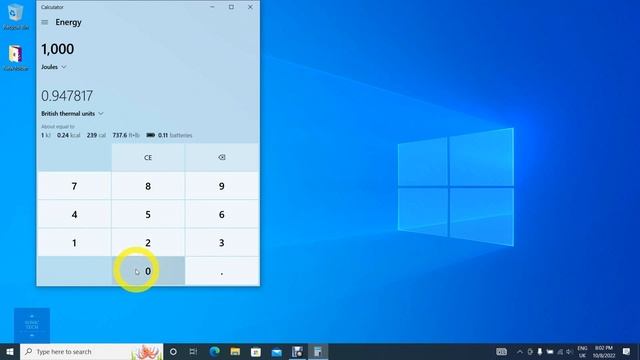Minimize the Calculator window

pyautogui.click(x=212, y=7)
